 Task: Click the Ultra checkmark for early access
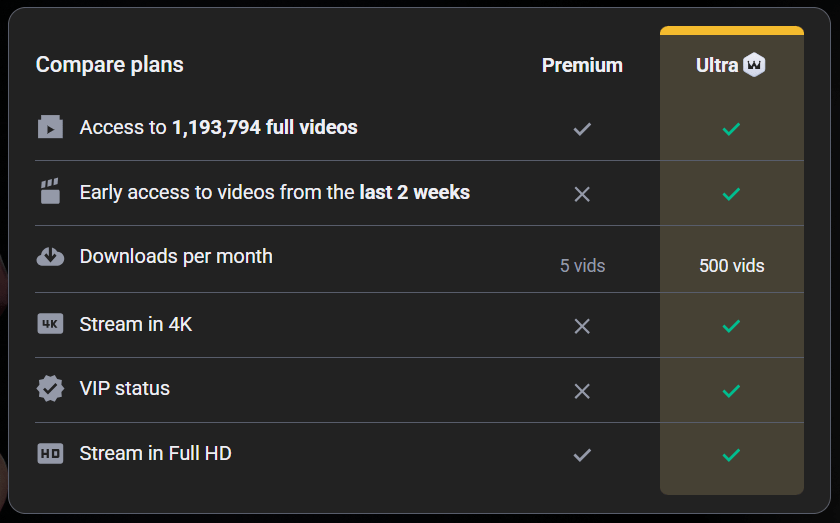[731, 194]
